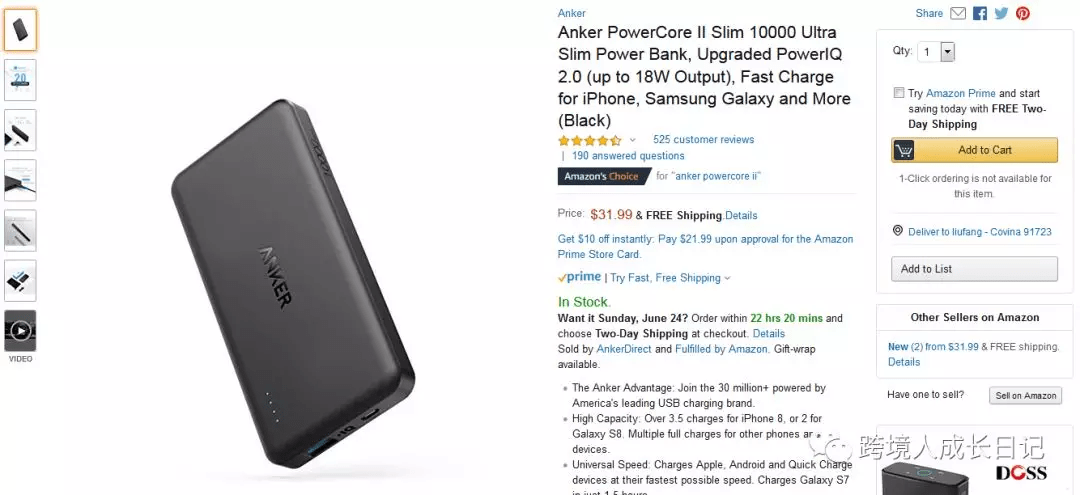Click the Prime logo badge

pyautogui.click(x=579, y=277)
